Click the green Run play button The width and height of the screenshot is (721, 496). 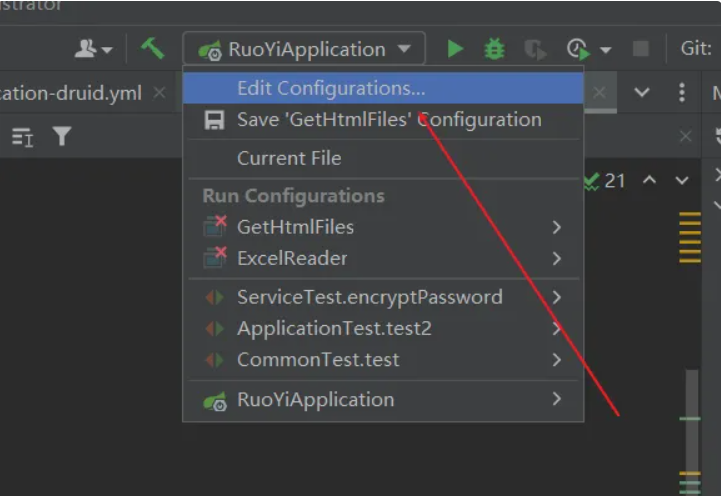455,49
